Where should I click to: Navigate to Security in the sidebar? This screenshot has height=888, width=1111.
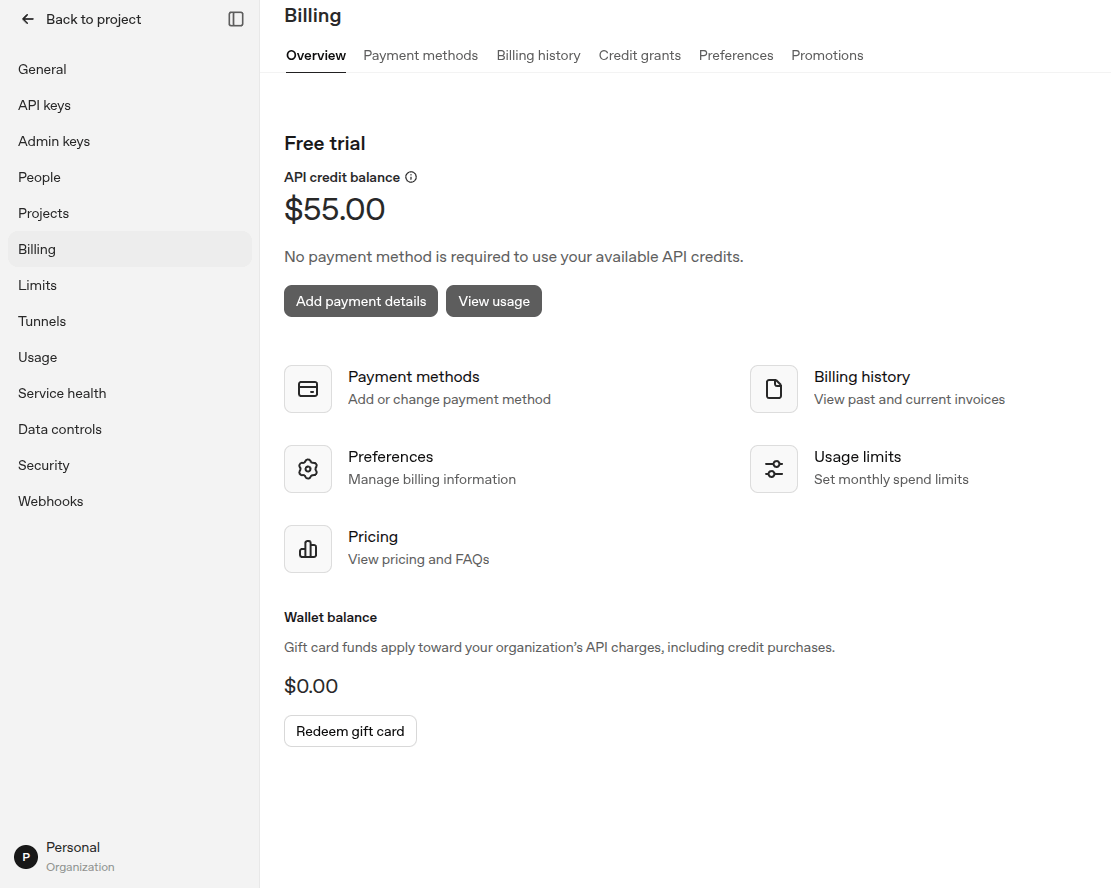(130, 466)
